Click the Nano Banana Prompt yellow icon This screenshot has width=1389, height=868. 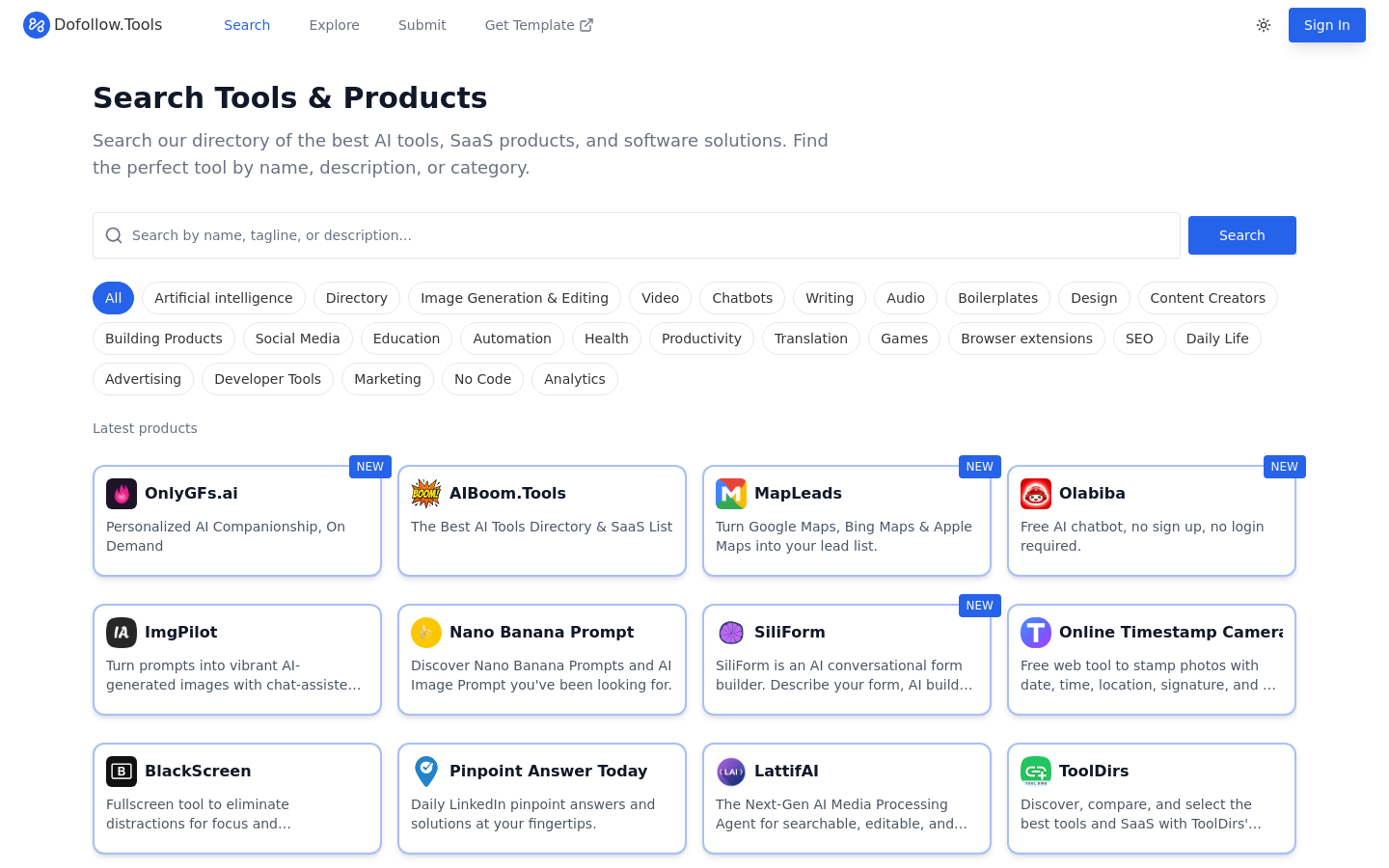pos(426,633)
